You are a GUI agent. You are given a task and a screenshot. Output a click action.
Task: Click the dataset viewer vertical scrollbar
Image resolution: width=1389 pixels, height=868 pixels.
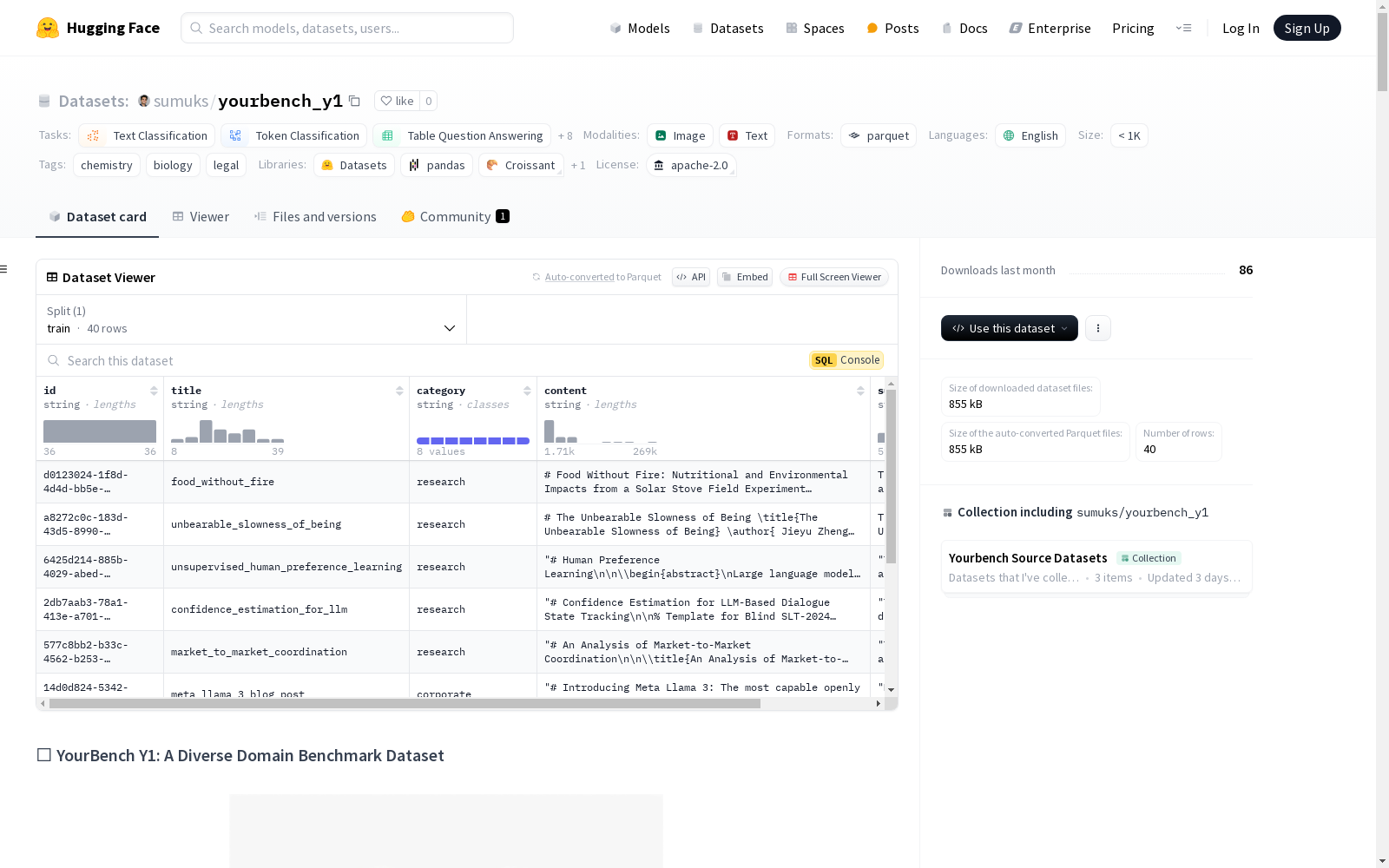pos(891,476)
